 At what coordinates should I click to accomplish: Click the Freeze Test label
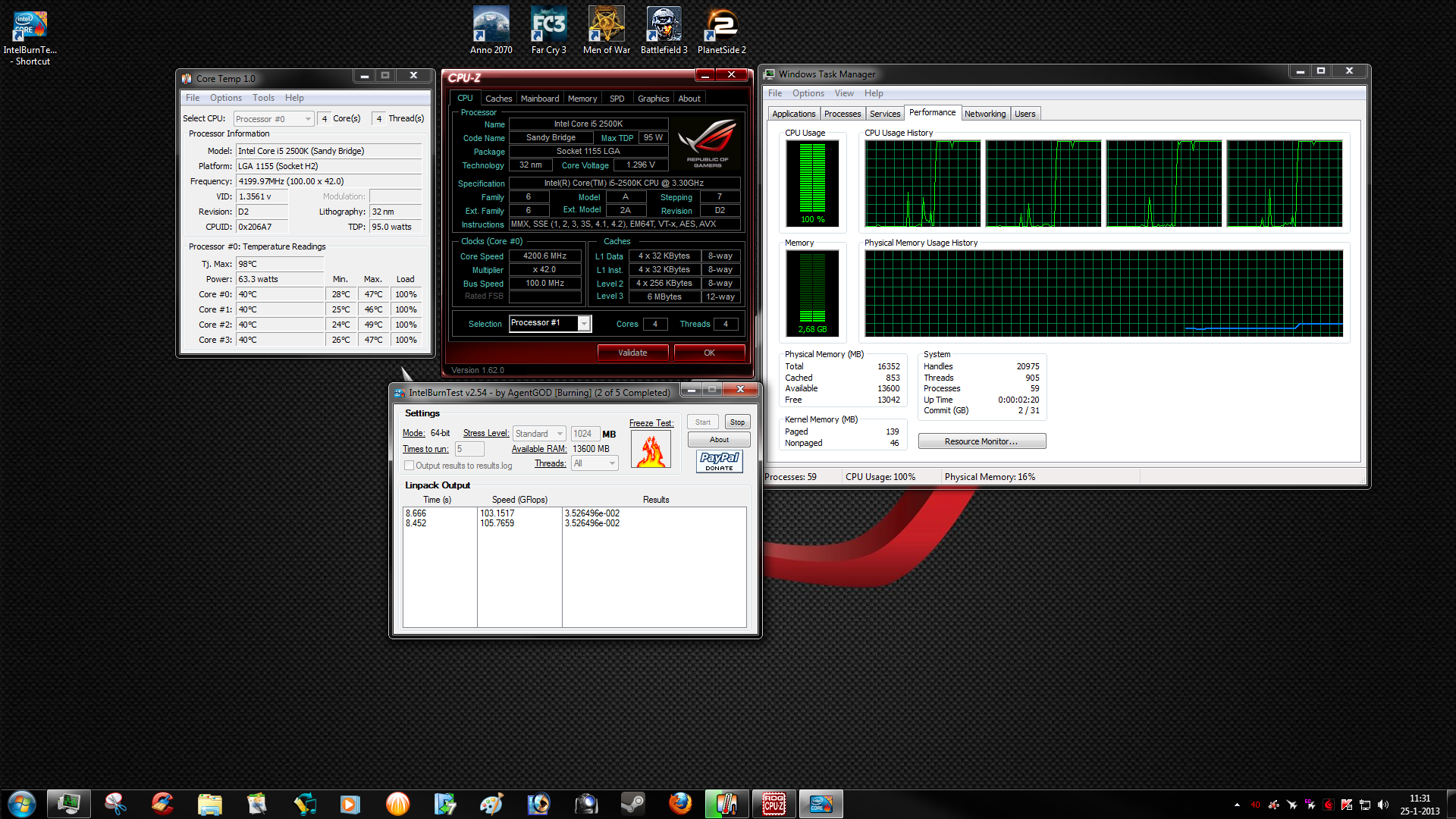coord(651,423)
